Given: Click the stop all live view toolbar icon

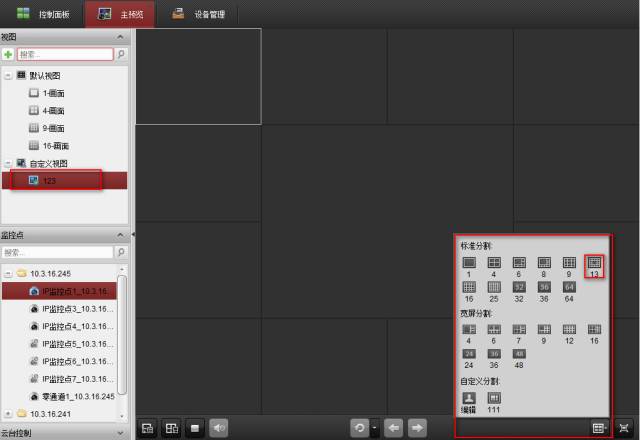Looking at the screenshot, I should [196, 428].
